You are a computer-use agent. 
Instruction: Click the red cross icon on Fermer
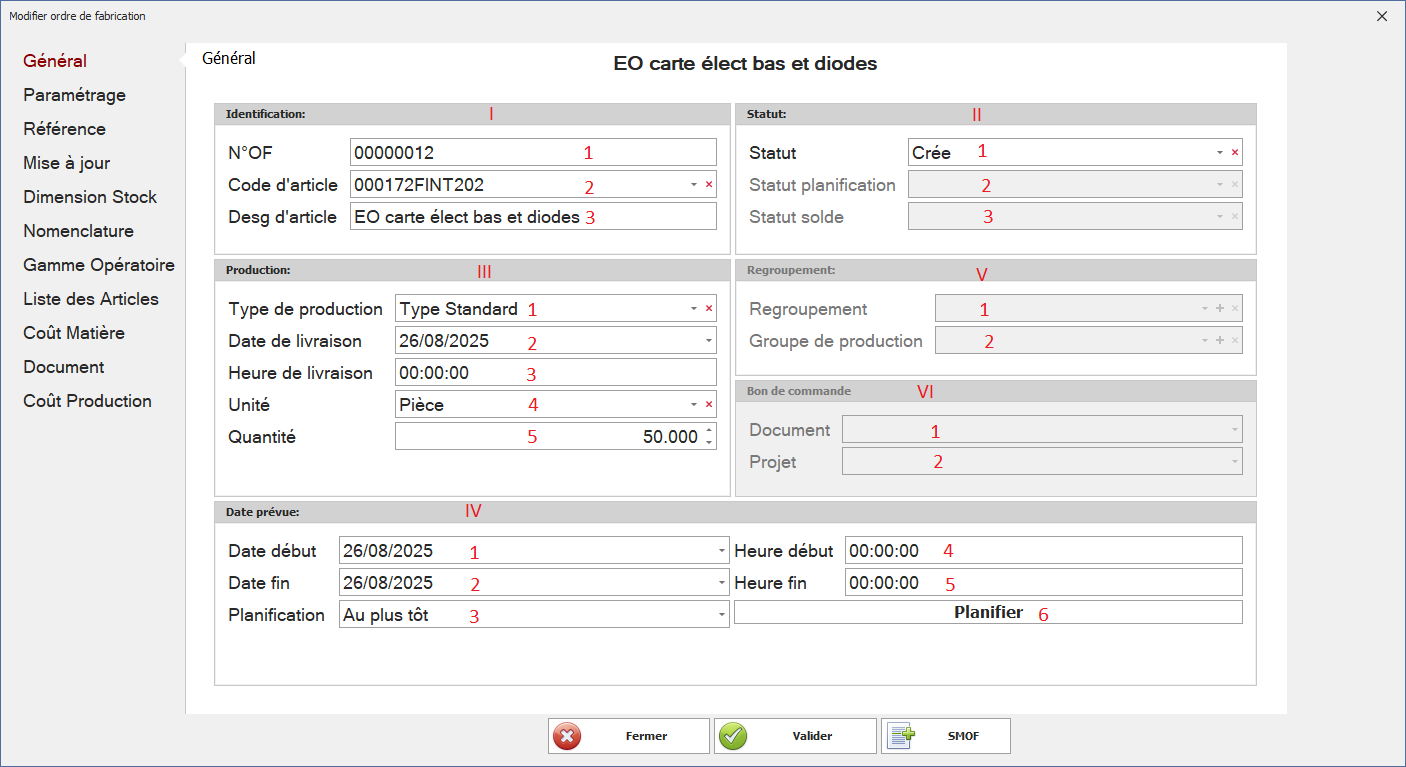[567, 736]
